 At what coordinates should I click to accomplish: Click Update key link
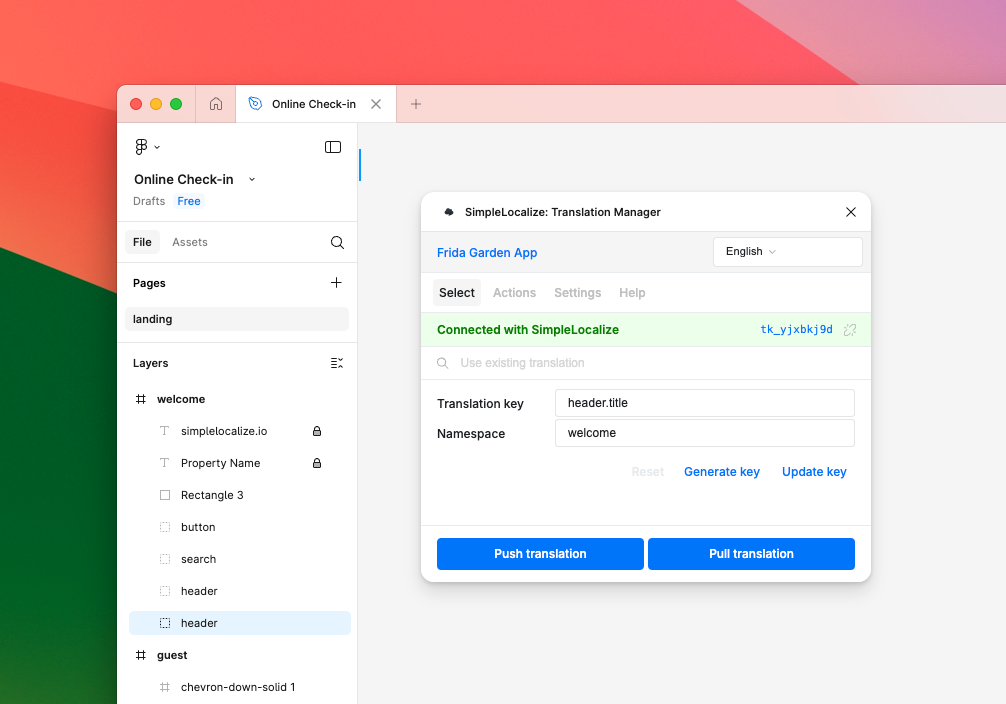pyautogui.click(x=814, y=472)
